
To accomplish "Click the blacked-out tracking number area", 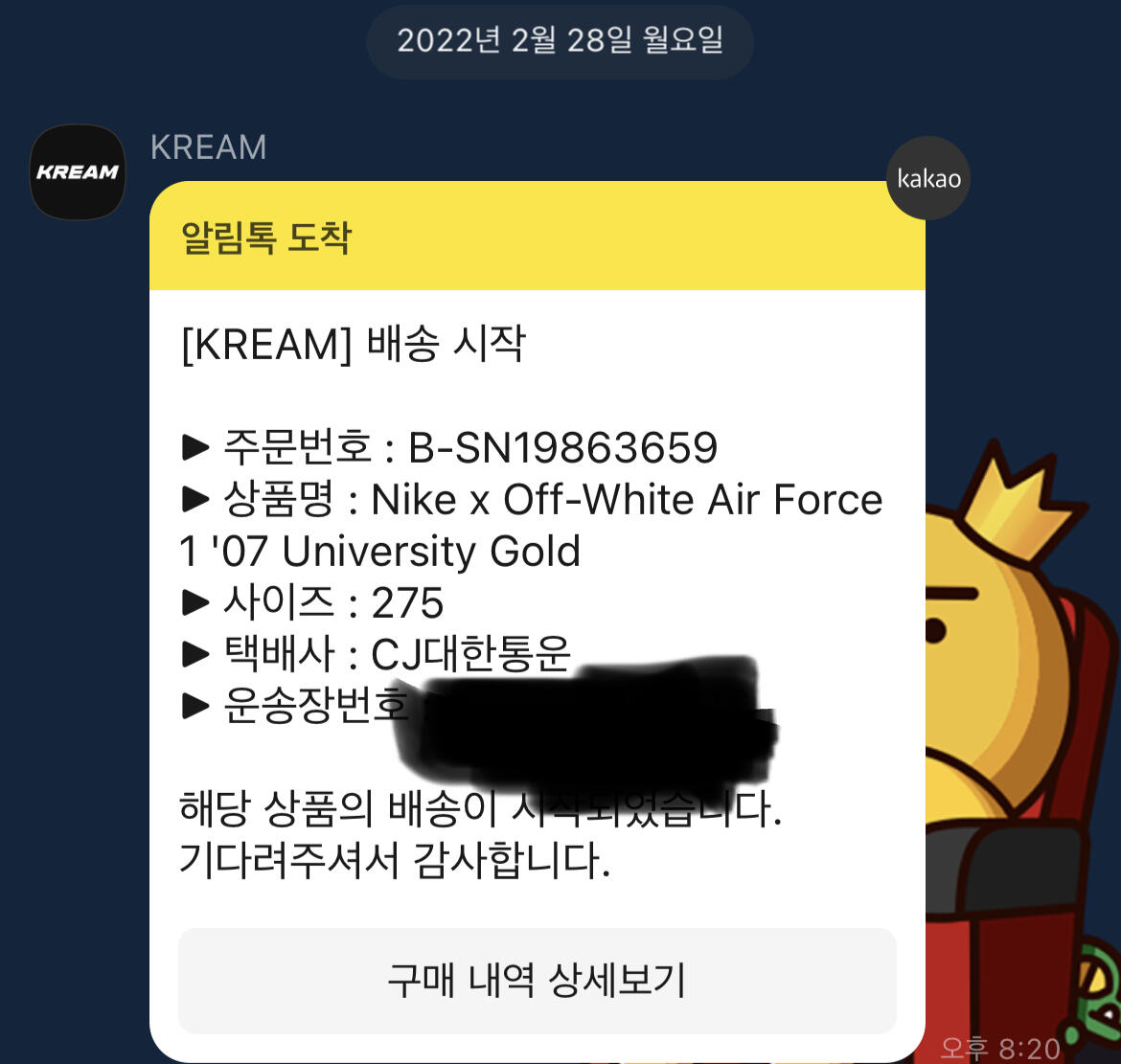I will point(587,722).
